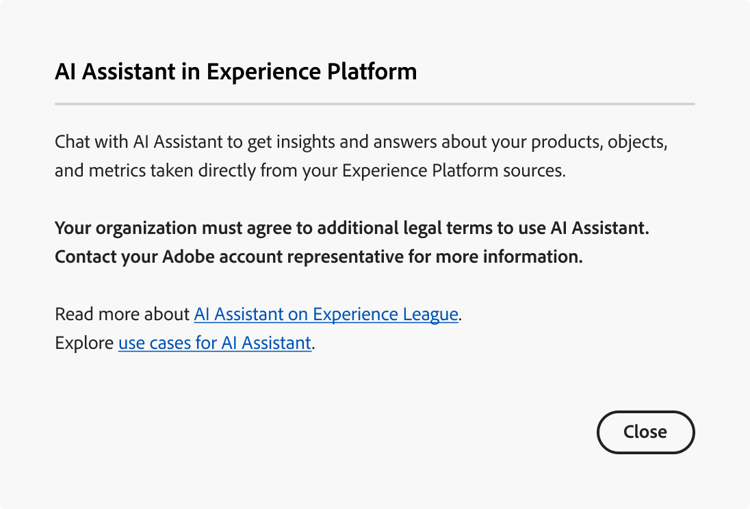
Task: Click the bold text 'Contact your Adobe account representative'
Action: point(227,256)
